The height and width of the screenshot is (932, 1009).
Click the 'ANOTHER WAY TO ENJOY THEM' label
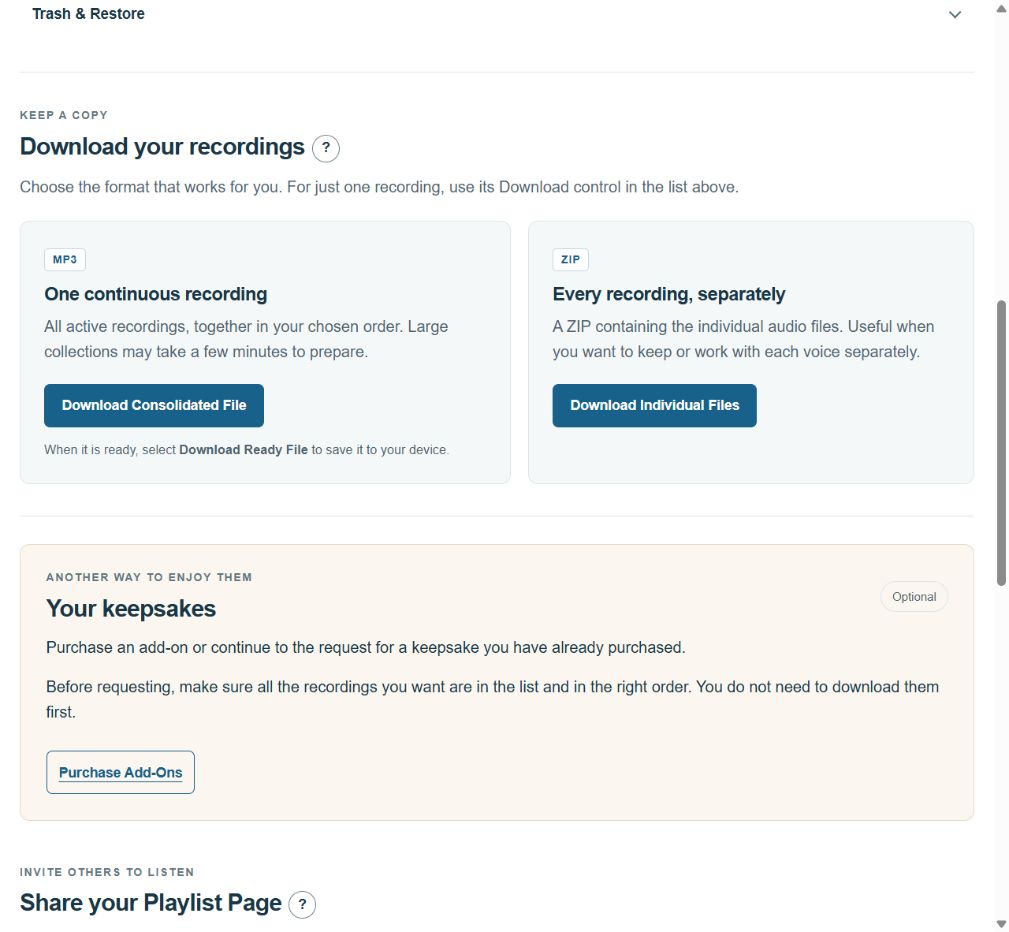click(x=149, y=577)
